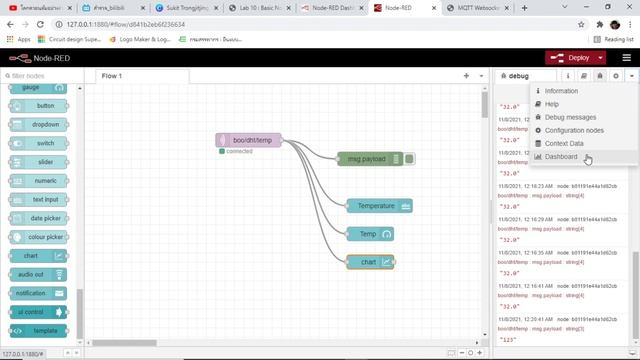Viewport: 640px width, 360px height.
Task: Focus the filter nodes search field
Action: (x=42, y=76)
